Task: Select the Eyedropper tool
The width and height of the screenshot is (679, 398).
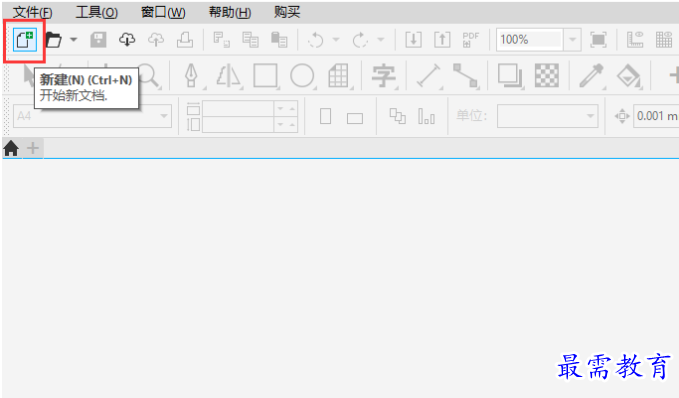Action: (592, 76)
